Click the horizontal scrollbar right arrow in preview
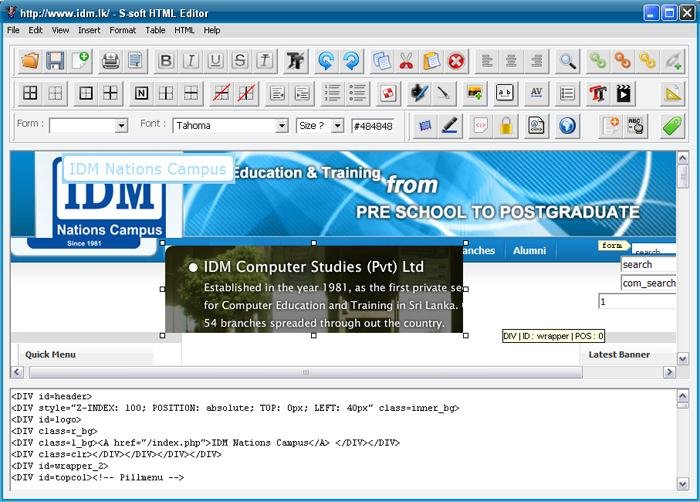Image resolution: width=700 pixels, height=502 pixels. 668,372
